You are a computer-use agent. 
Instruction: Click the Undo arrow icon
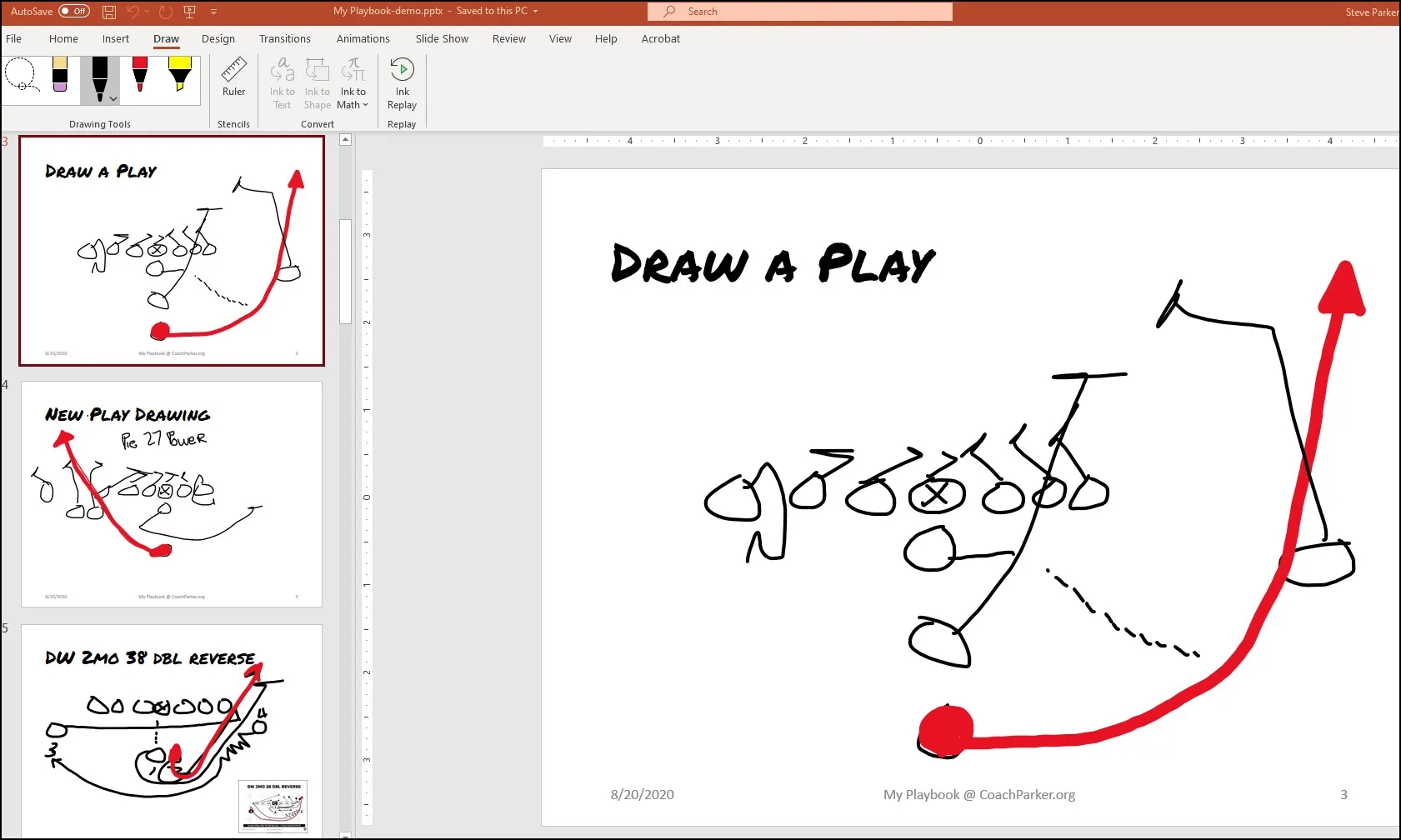133,12
